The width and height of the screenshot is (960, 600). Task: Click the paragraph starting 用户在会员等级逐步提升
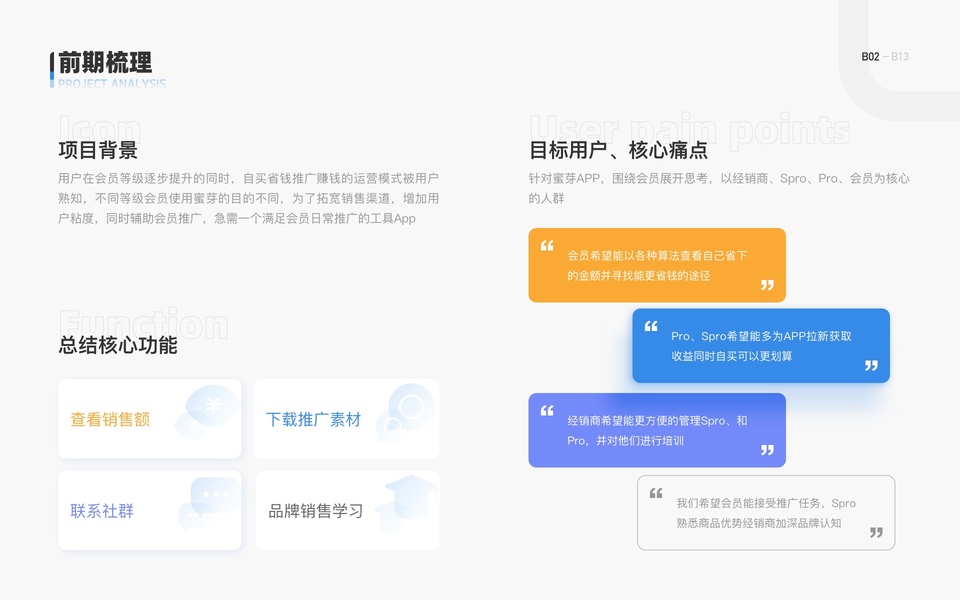249,198
